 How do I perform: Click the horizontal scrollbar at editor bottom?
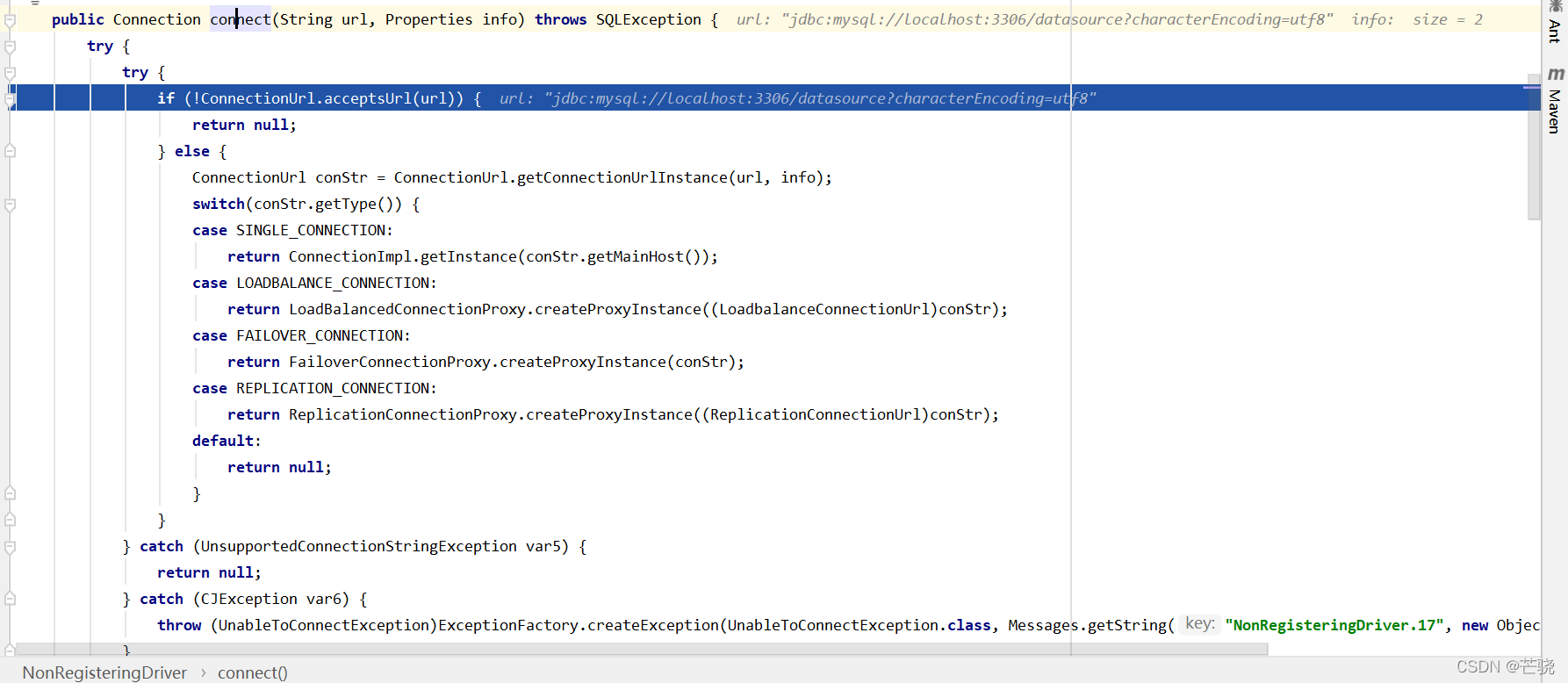pos(641,649)
